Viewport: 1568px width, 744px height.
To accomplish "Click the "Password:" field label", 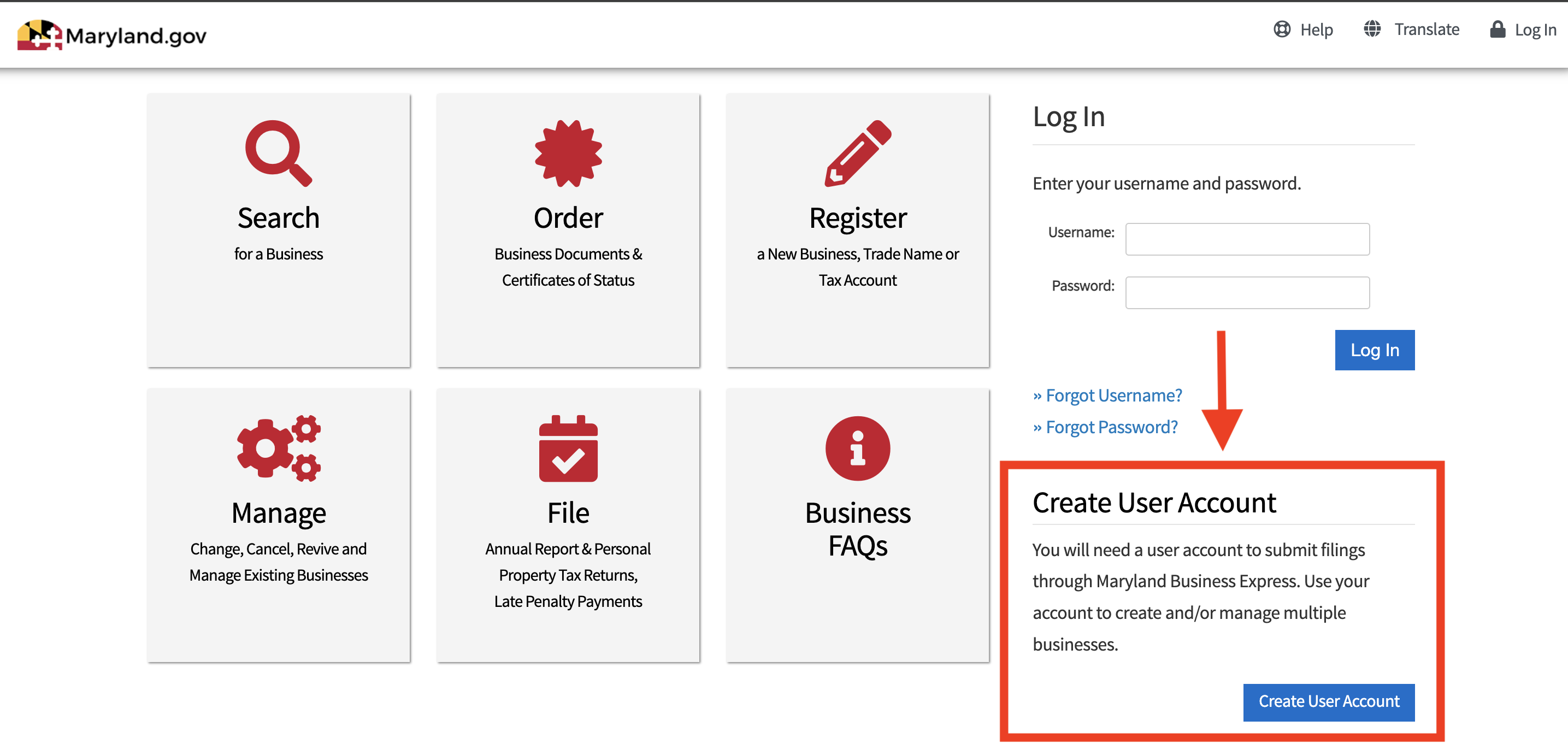I will [x=1083, y=286].
